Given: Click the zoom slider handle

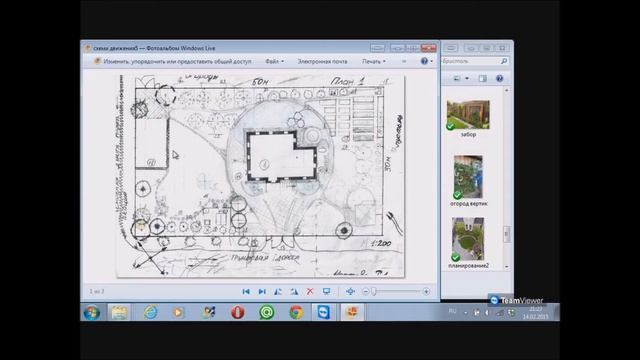Looking at the screenshot, I should pyautogui.click(x=373, y=291).
